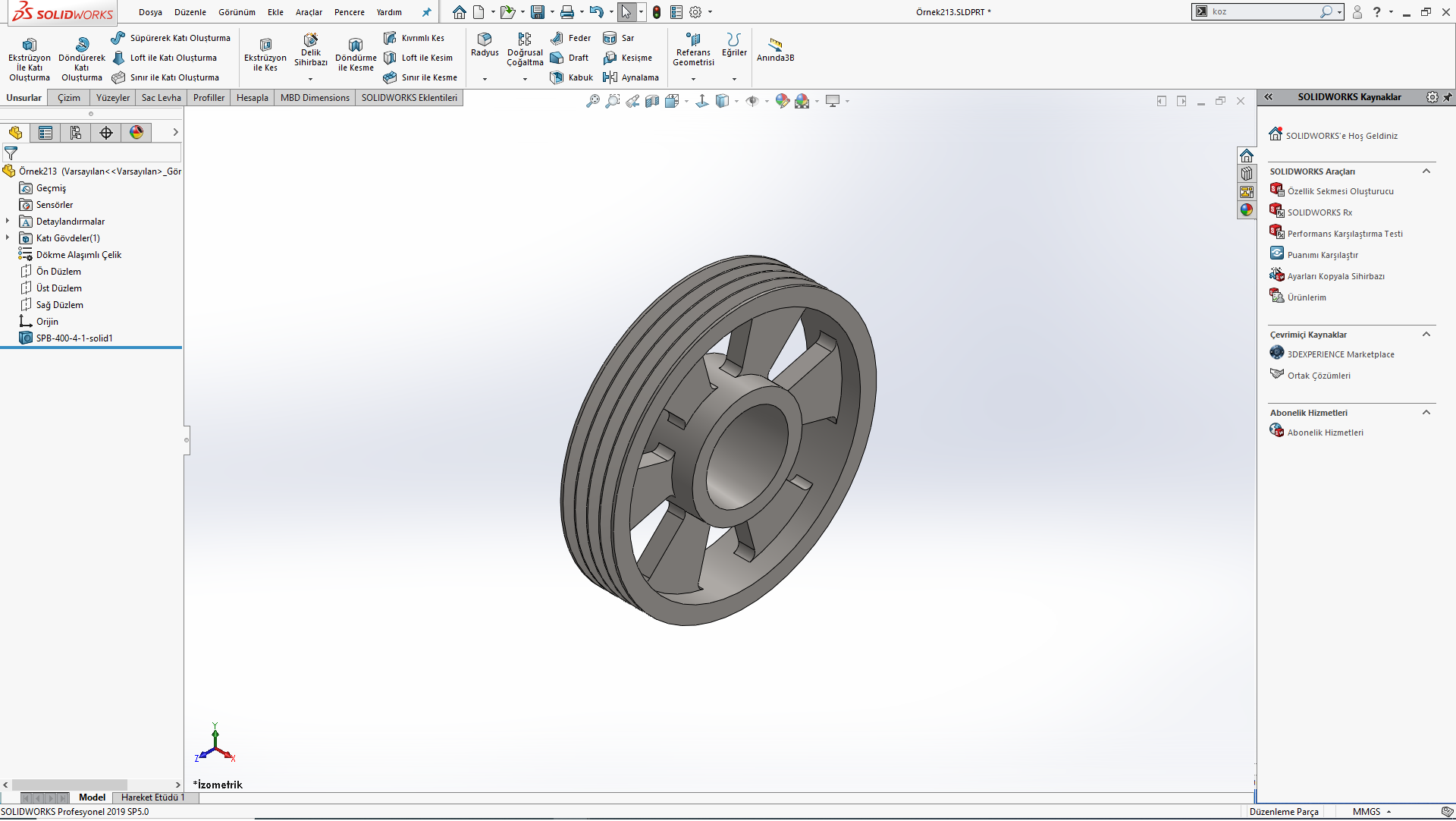Open the Referans Geometrisi dropdown arrow
This screenshot has height=821, width=1456.
[693, 79]
